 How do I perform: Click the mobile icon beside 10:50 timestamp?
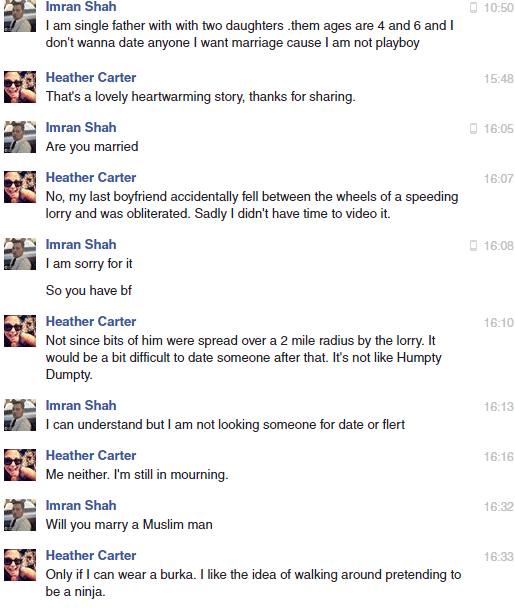click(473, 7)
